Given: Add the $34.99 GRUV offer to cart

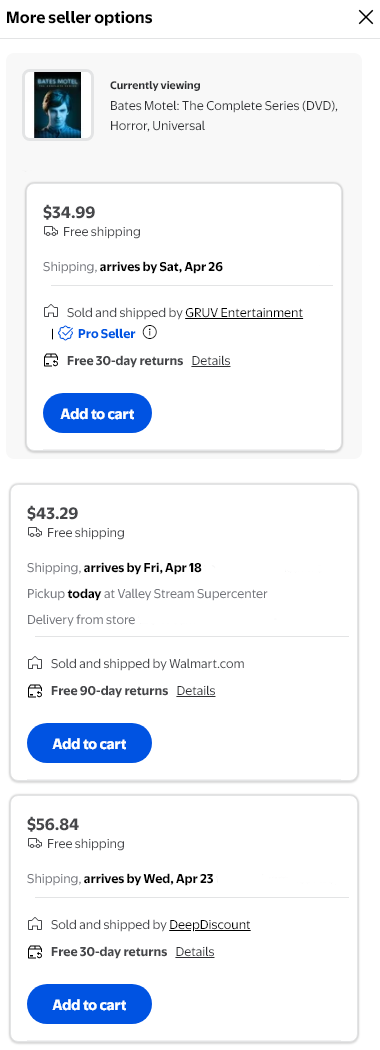Looking at the screenshot, I should click(97, 413).
